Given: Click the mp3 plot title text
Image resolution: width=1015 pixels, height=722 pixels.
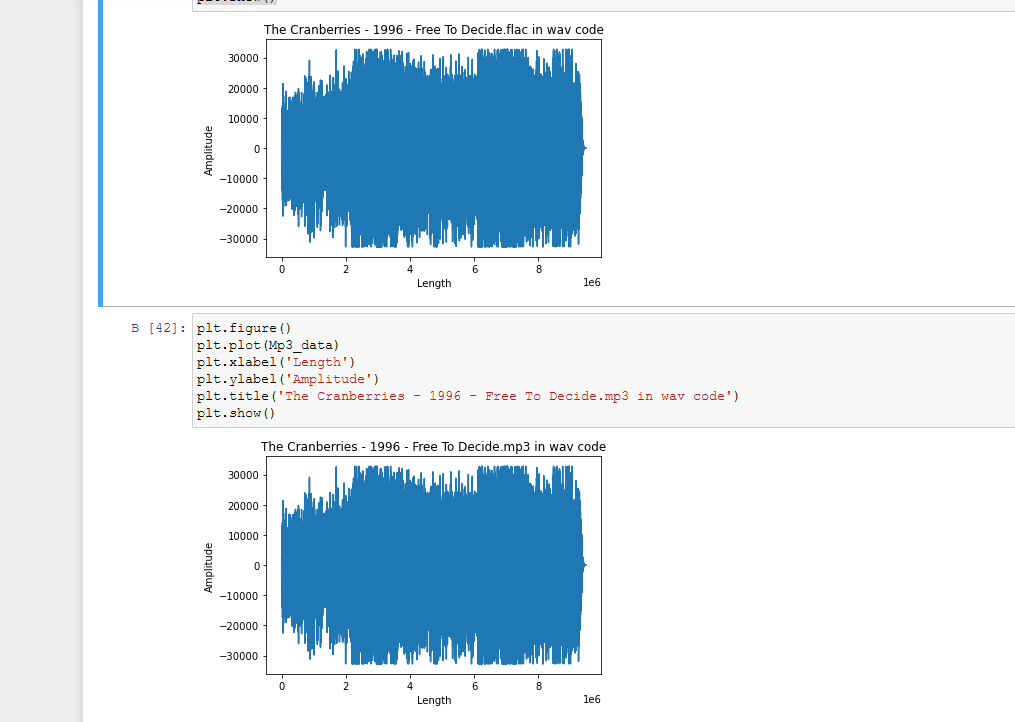Looking at the screenshot, I should (433, 447).
